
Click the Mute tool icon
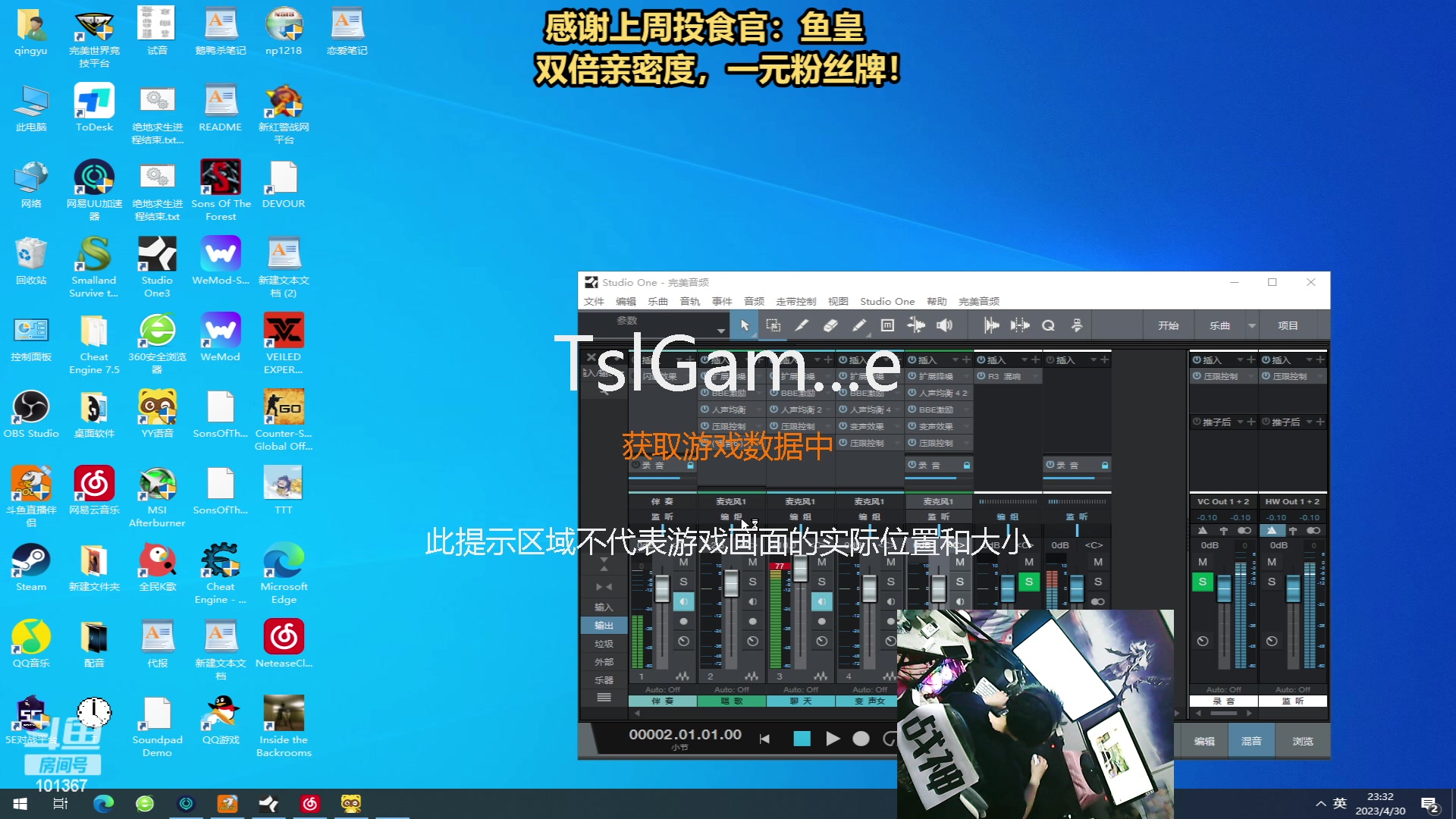click(887, 325)
